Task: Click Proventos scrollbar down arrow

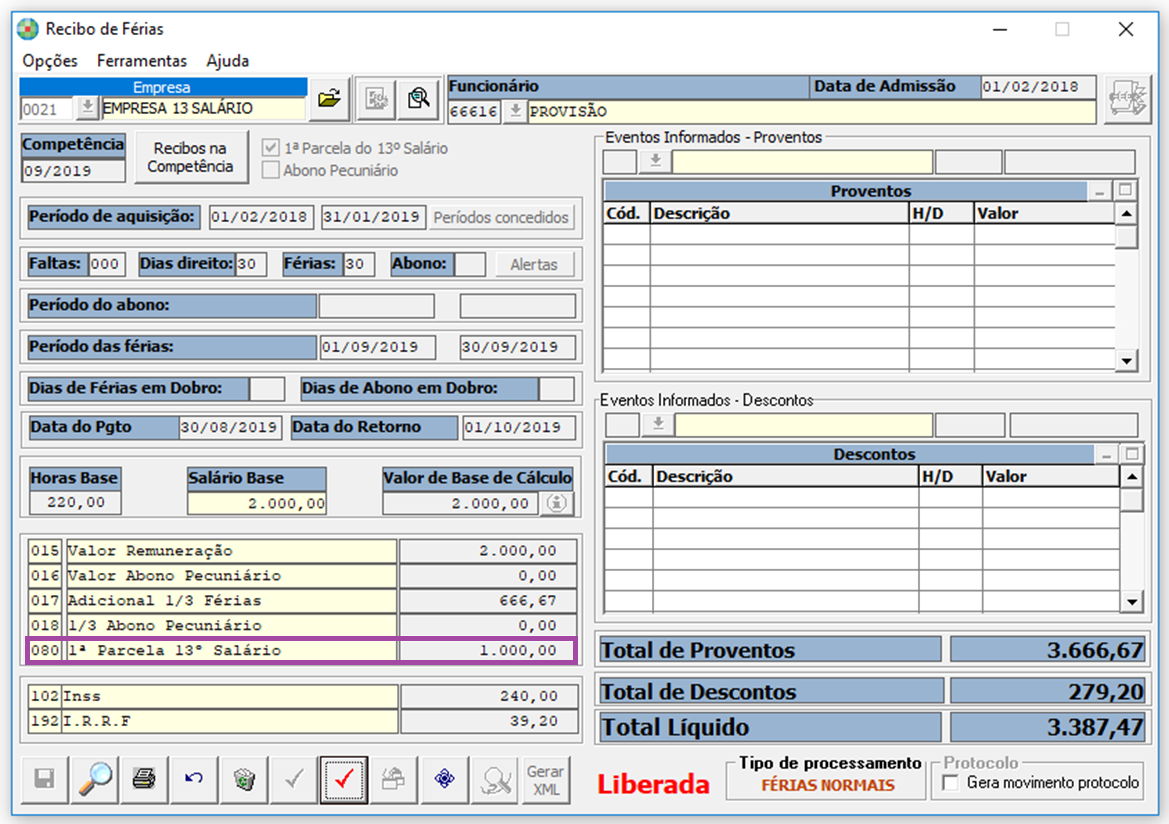Action: 1127,361
